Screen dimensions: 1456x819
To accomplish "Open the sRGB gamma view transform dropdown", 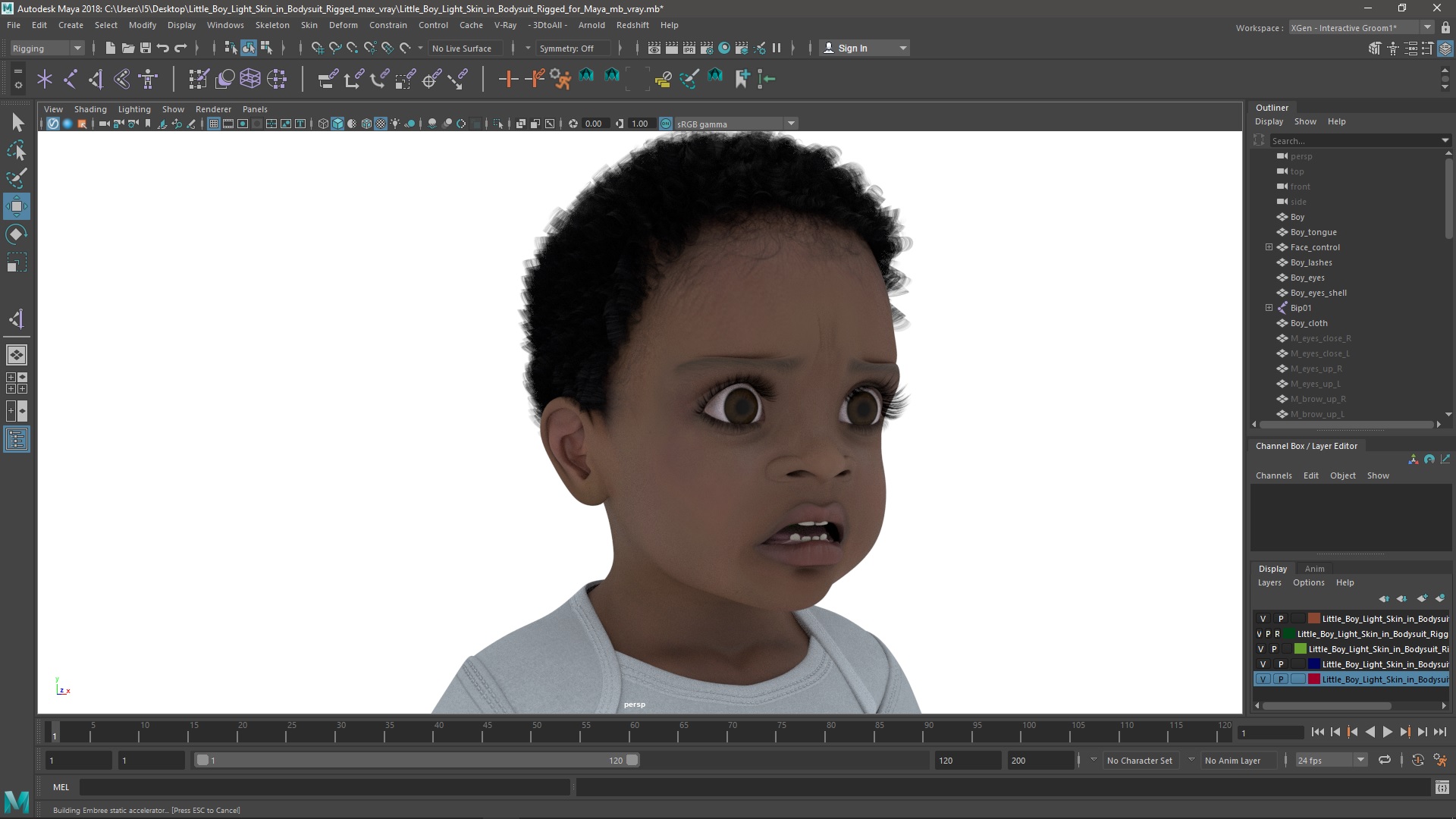I will point(736,124).
